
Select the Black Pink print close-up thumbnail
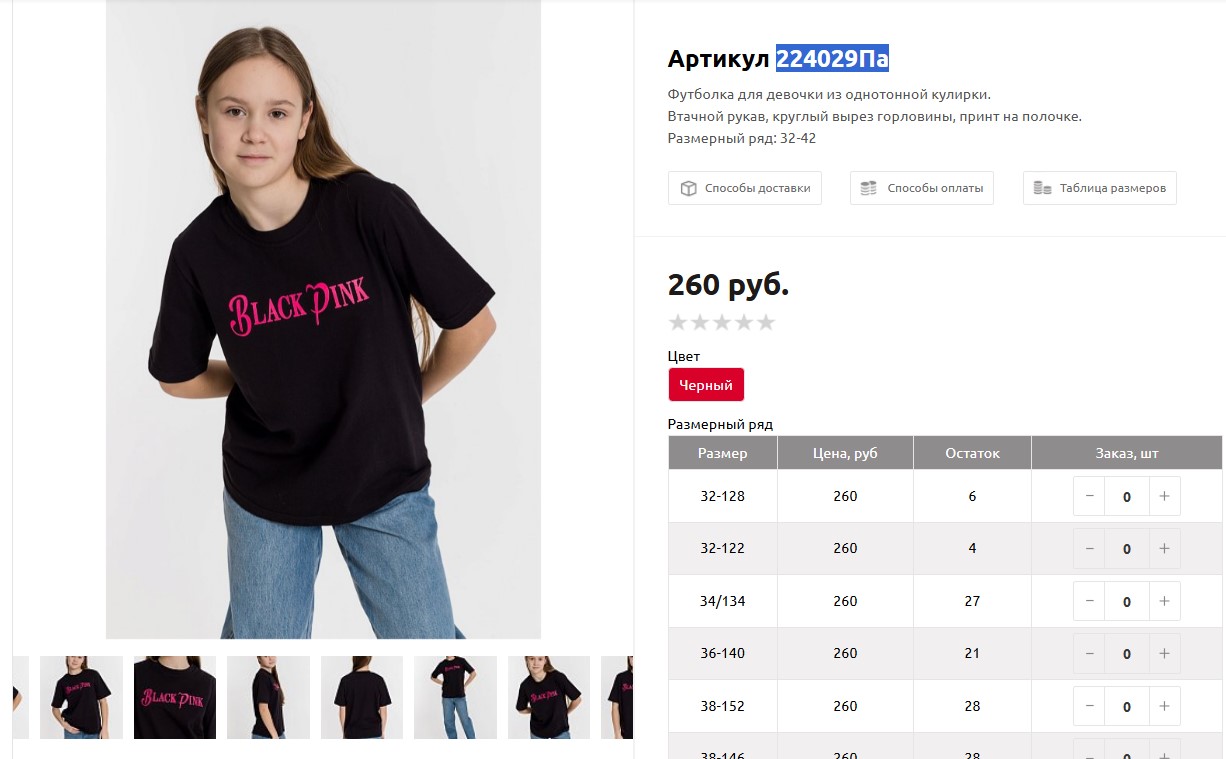pyautogui.click(x=175, y=697)
